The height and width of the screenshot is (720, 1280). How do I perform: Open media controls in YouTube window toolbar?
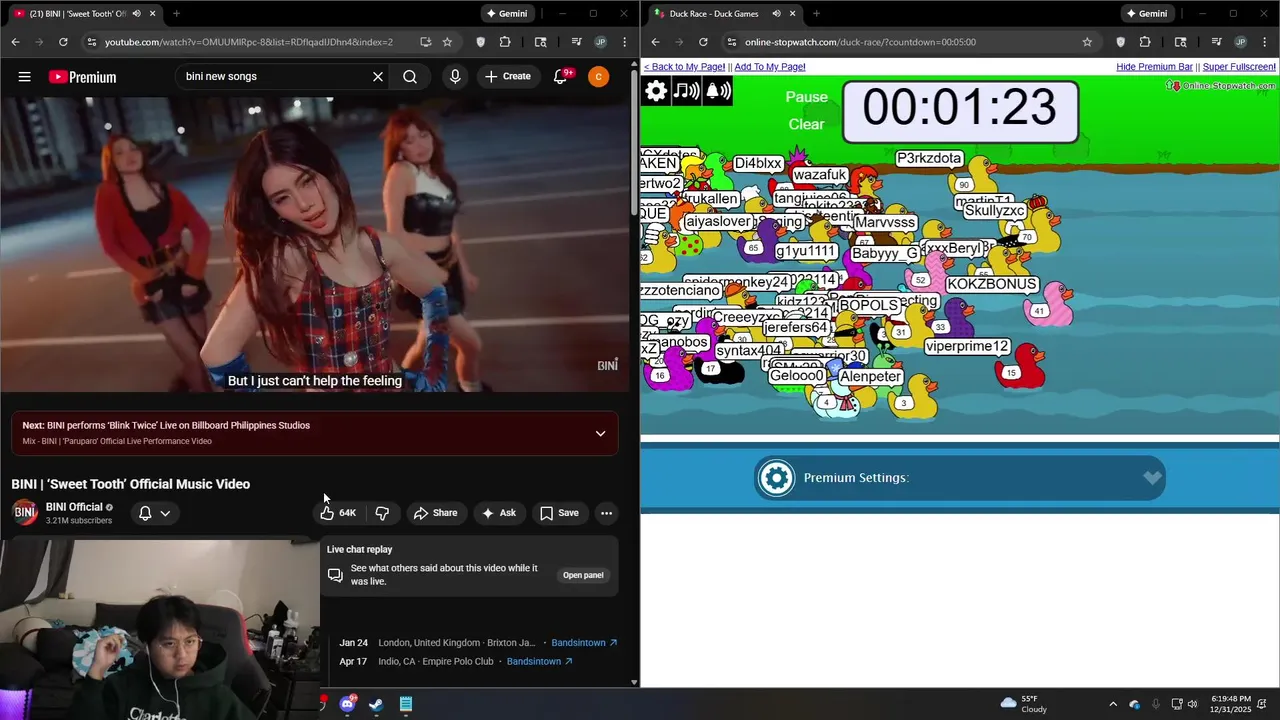(576, 42)
